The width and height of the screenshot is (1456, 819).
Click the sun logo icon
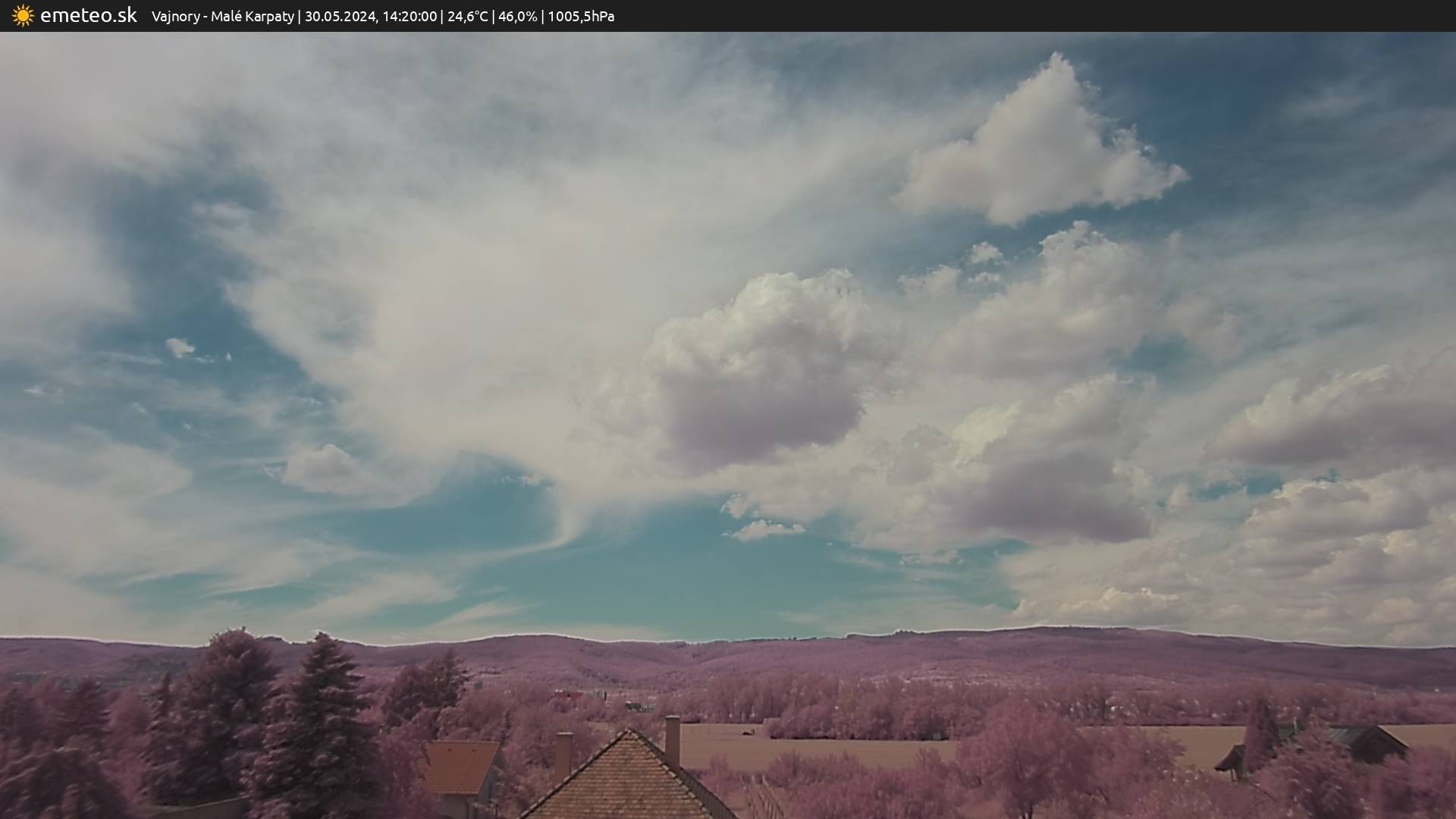(23, 16)
